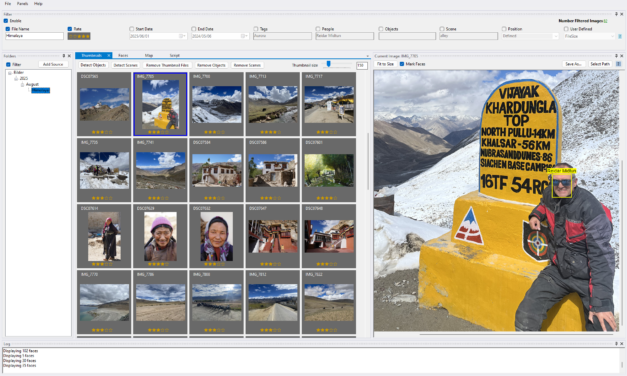
Task: Pin the Log panel with the pushpin icon
Action: (x=616, y=344)
